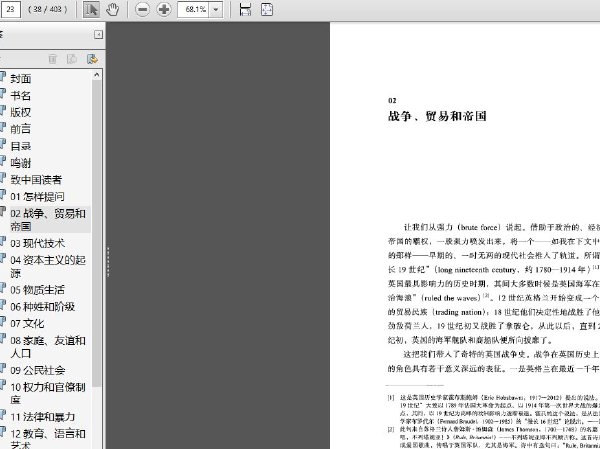
Task: Open bookmark options icon with arrow
Action: (x=92, y=59)
